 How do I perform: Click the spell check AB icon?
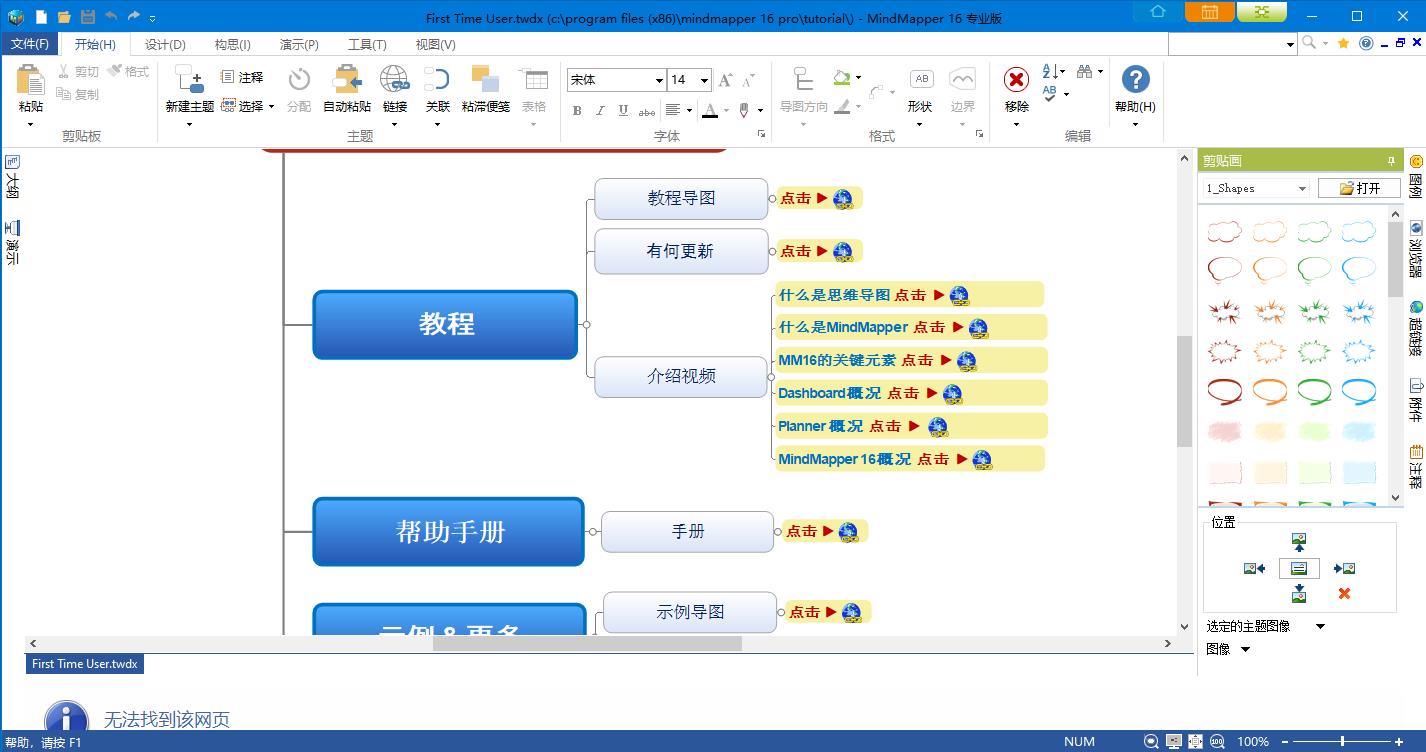pyautogui.click(x=1050, y=93)
